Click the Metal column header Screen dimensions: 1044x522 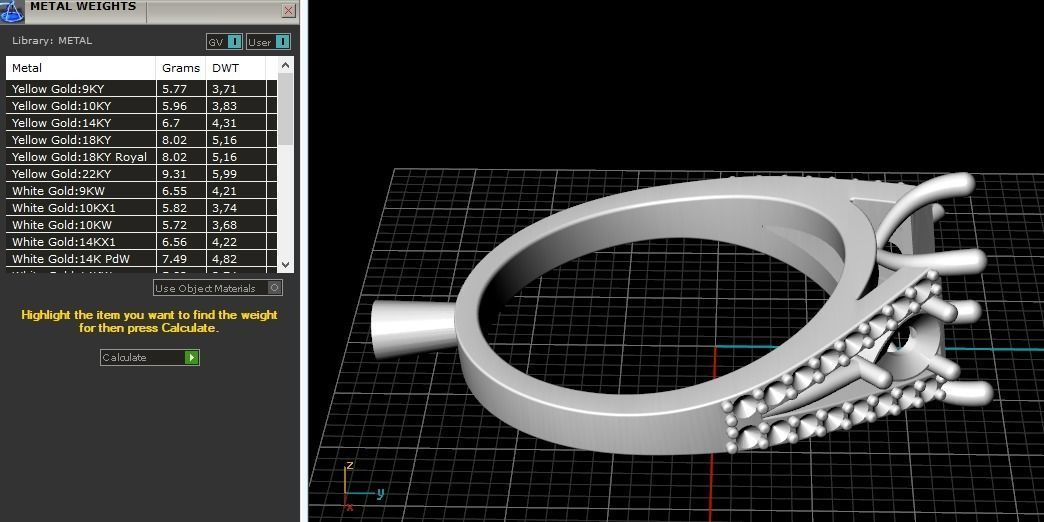coord(81,68)
